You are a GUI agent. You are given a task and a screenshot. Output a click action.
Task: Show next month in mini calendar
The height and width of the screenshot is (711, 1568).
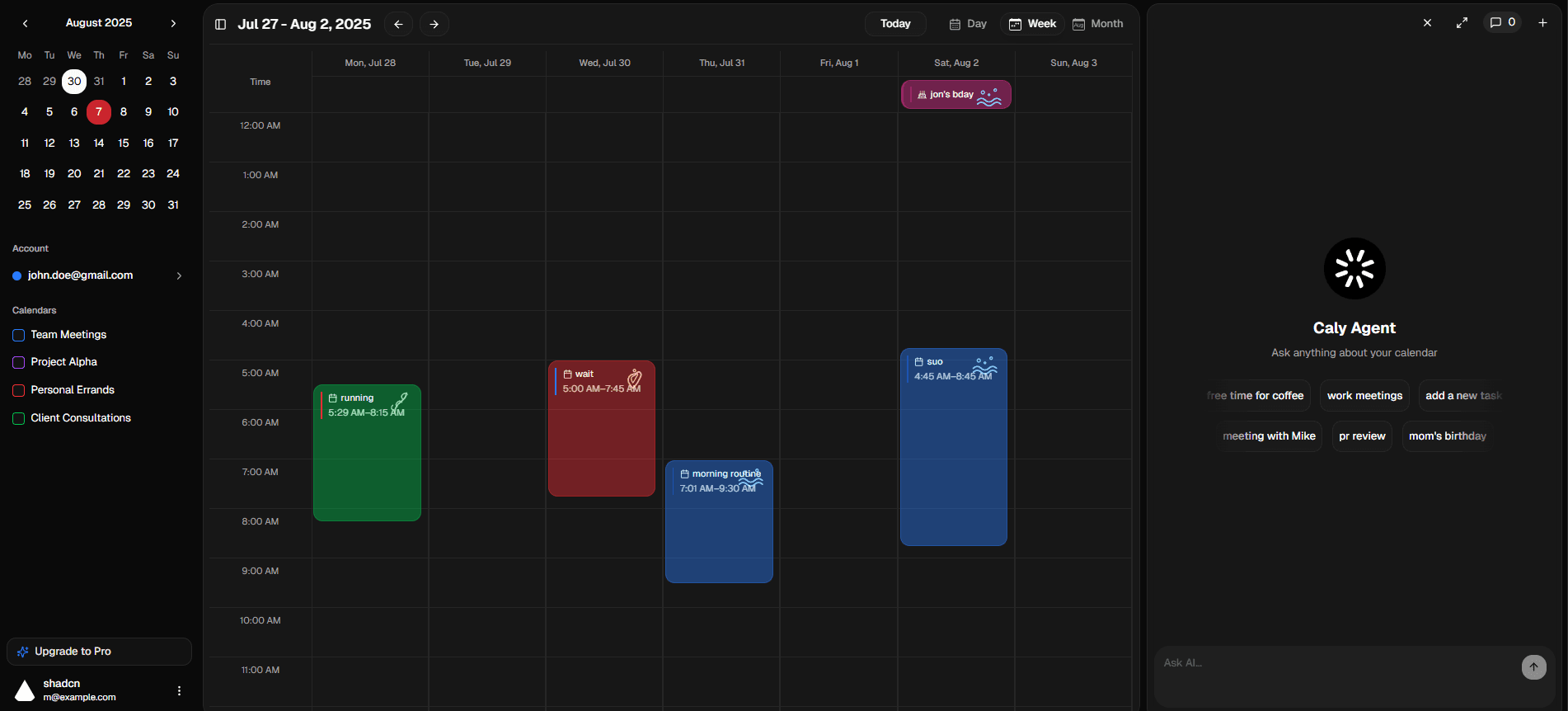point(173,23)
